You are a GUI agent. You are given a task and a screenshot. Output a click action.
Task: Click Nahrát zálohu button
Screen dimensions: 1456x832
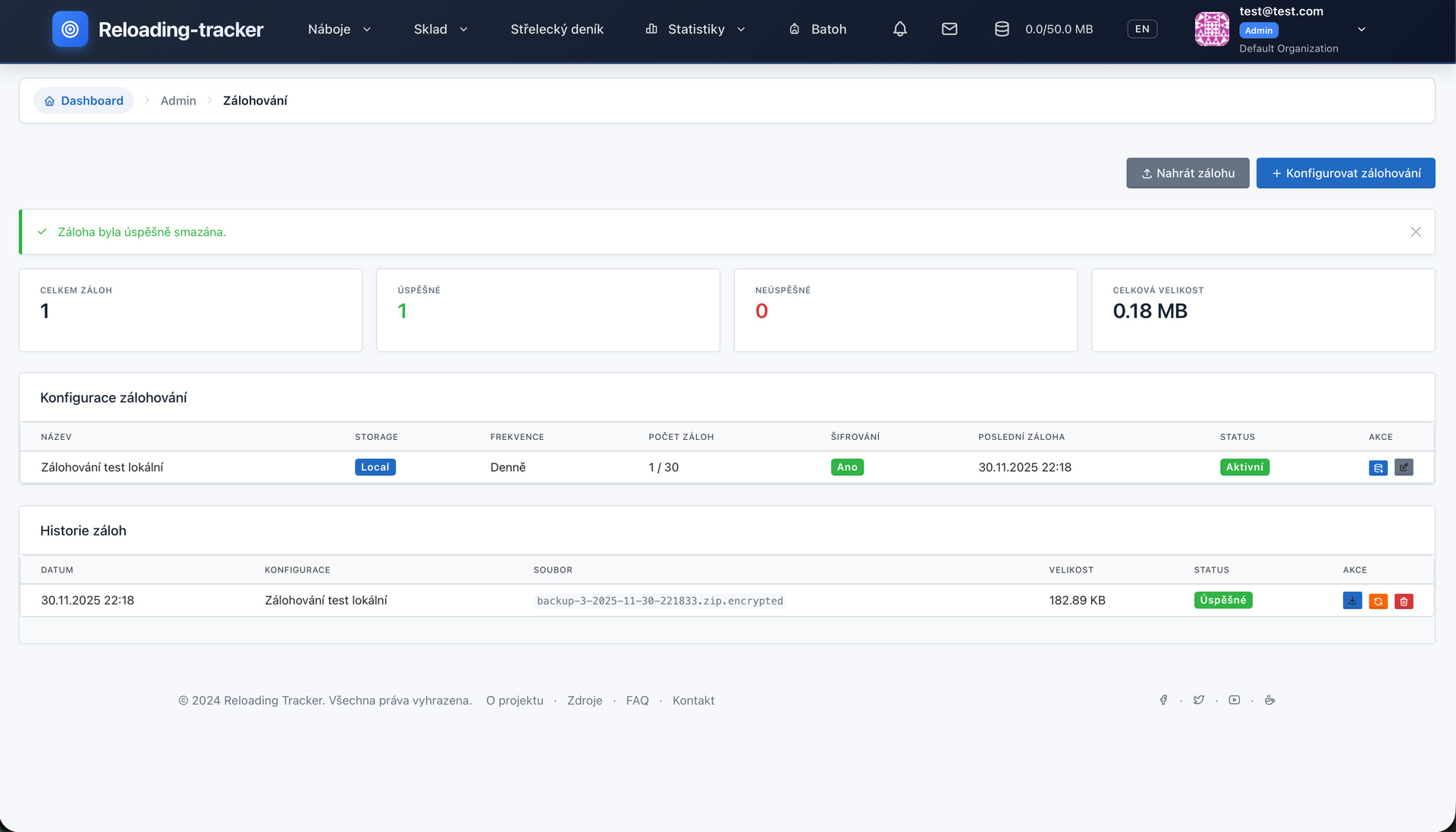point(1188,173)
